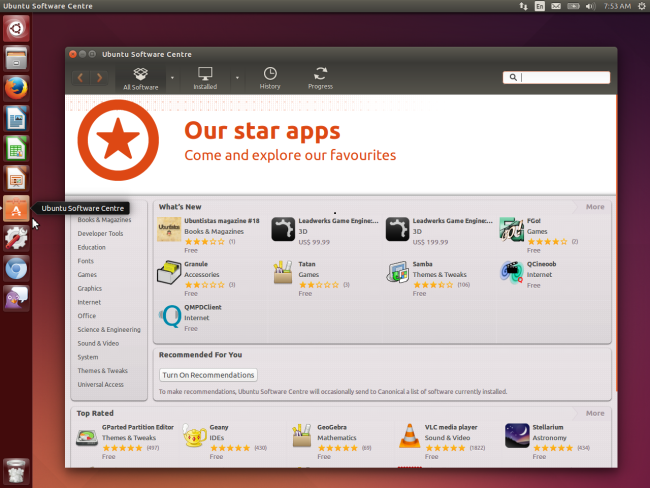Click the back navigation arrow

pyautogui.click(x=81, y=77)
